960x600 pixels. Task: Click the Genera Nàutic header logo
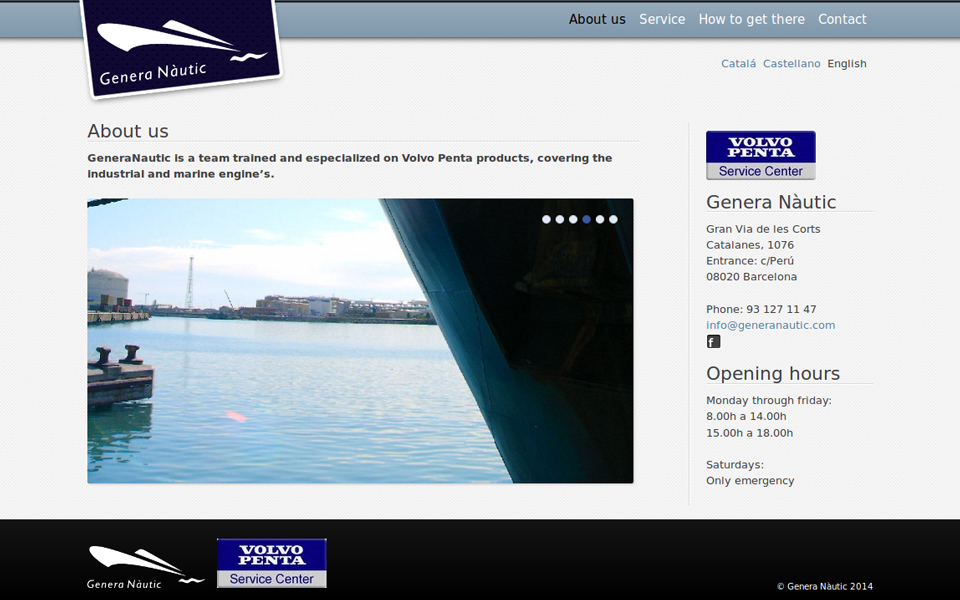(181, 48)
